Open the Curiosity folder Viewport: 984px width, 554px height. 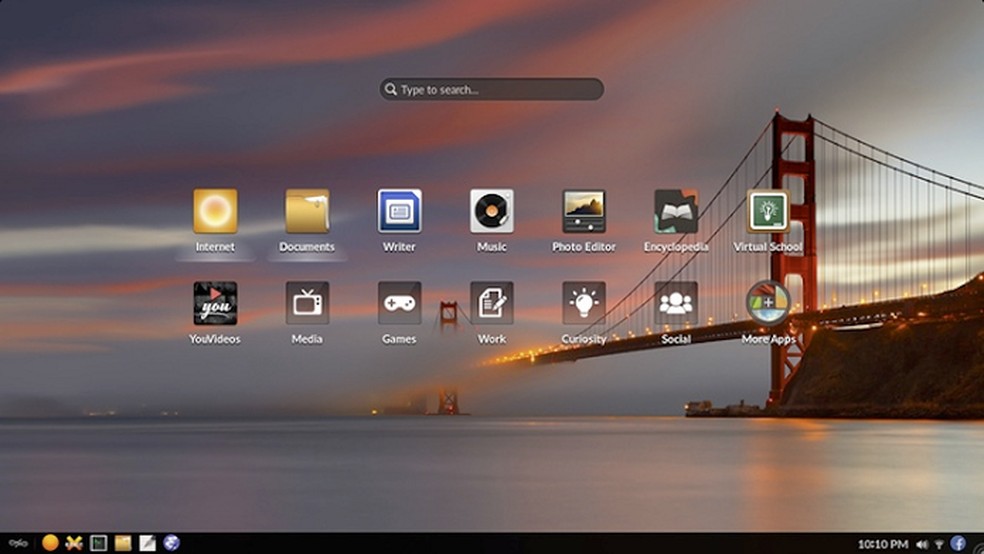584,303
